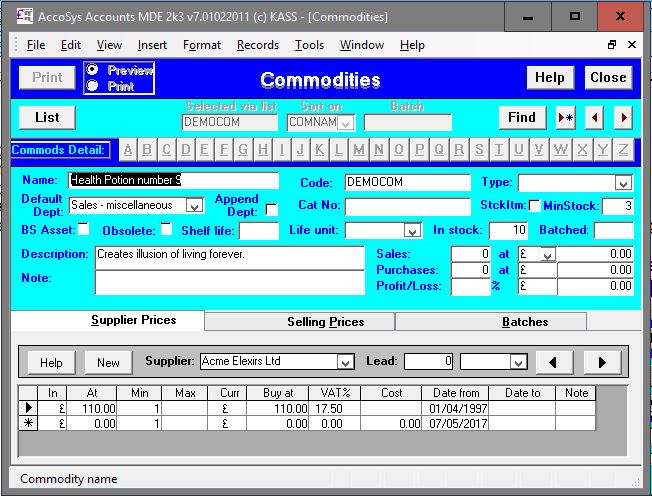This screenshot has height=496, width=652.
Task: Go to previous commodity record arrow
Action: [x=594, y=118]
